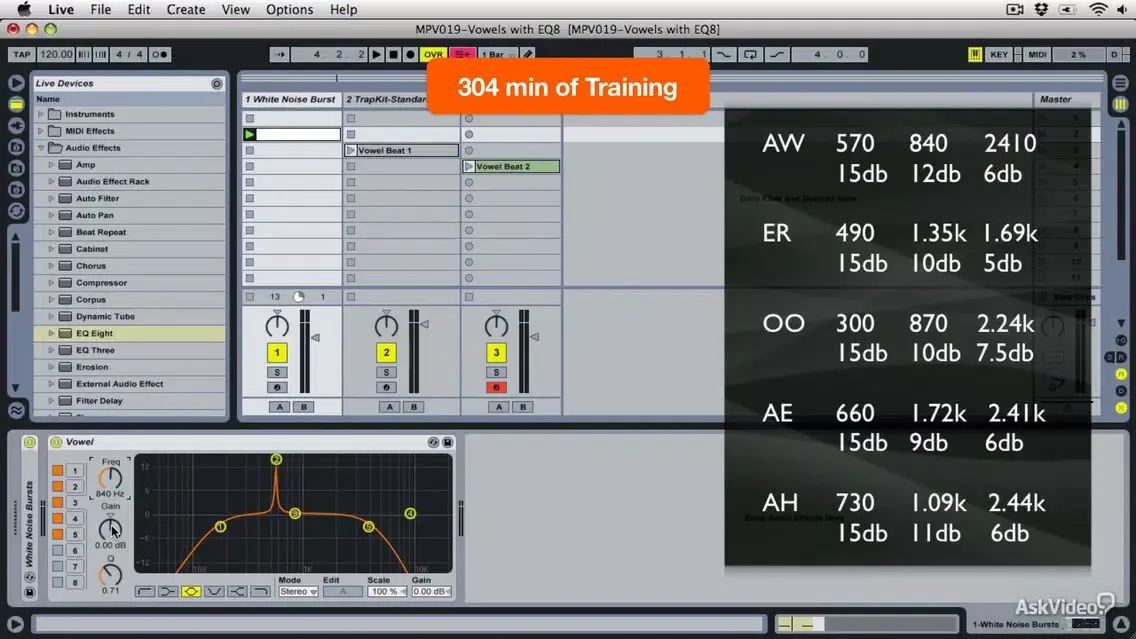Screen dimensions: 1136x639
Task: Open the View menu
Action: pos(235,9)
